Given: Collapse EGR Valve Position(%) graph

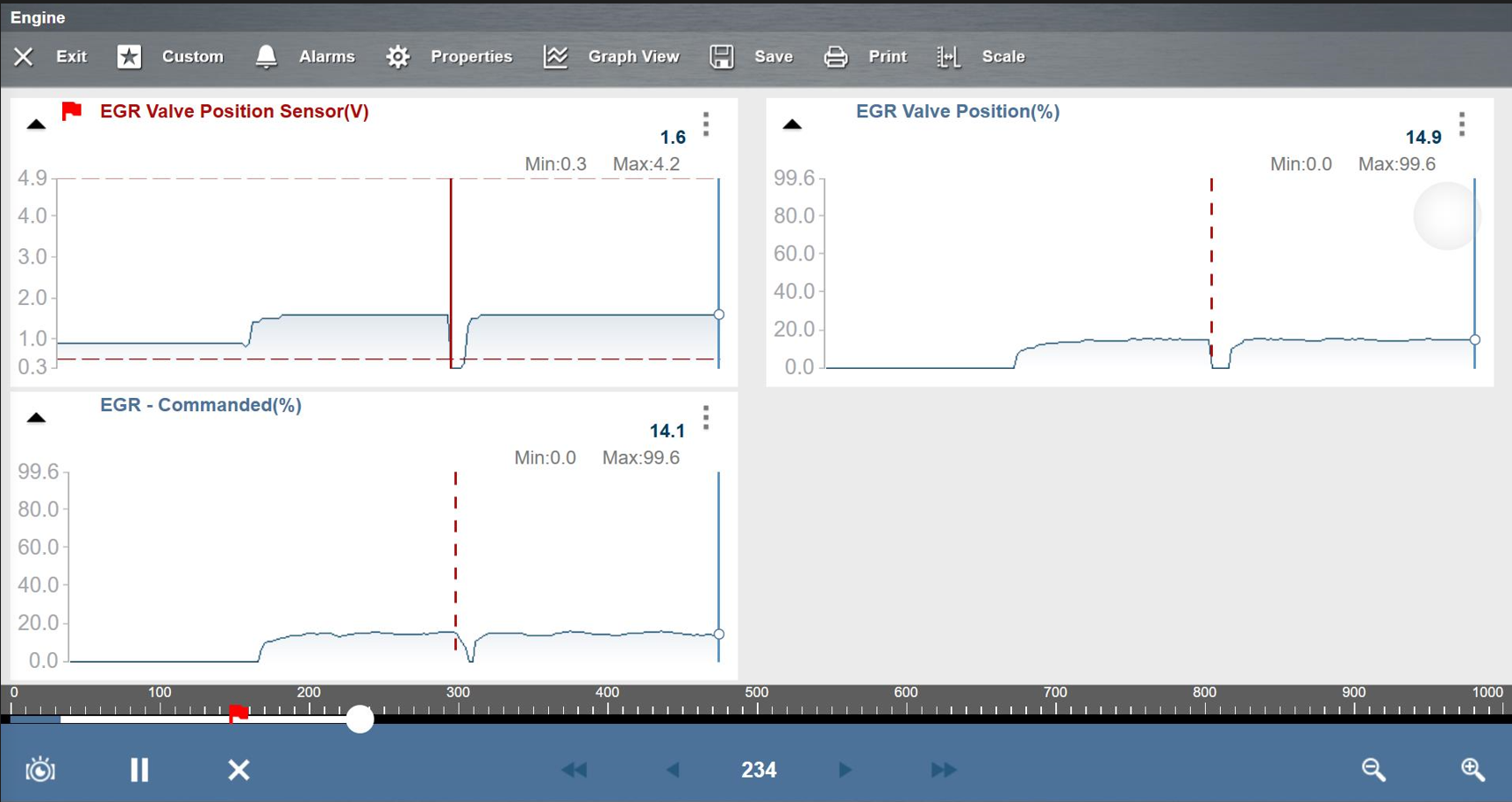Looking at the screenshot, I should (x=792, y=124).
